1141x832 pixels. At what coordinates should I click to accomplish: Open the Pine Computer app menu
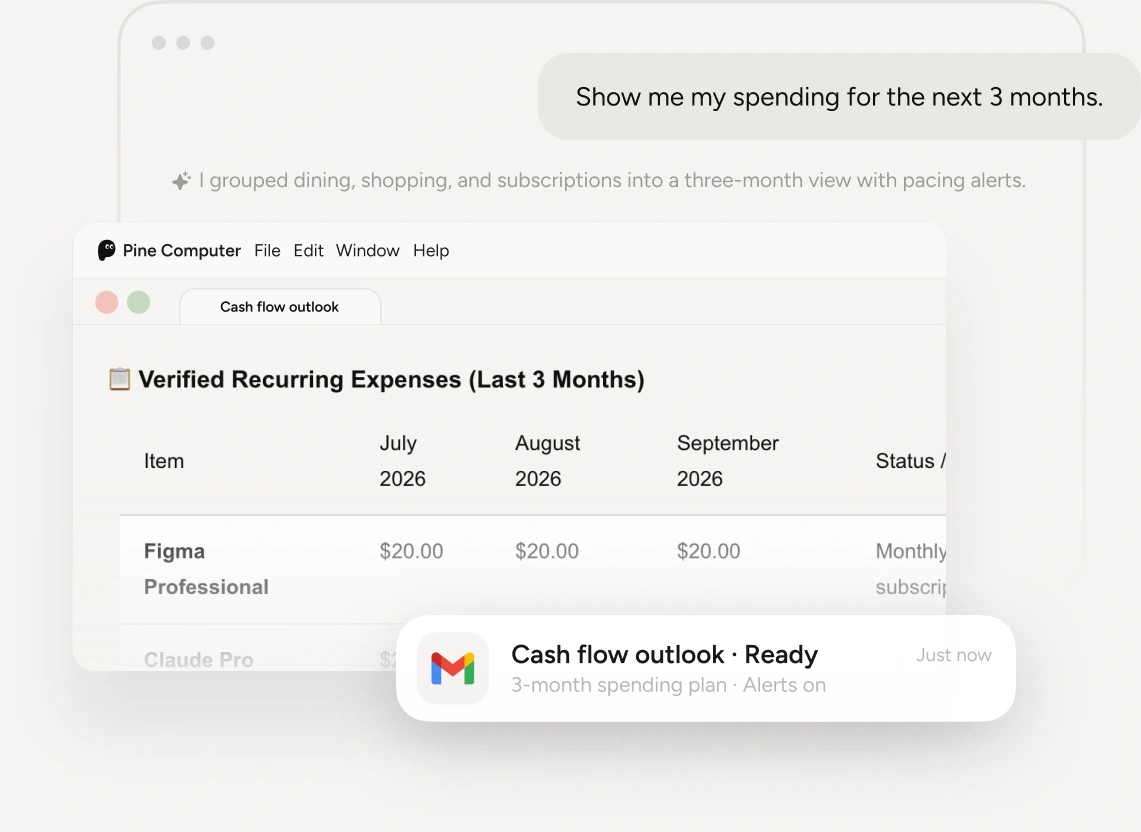181,250
